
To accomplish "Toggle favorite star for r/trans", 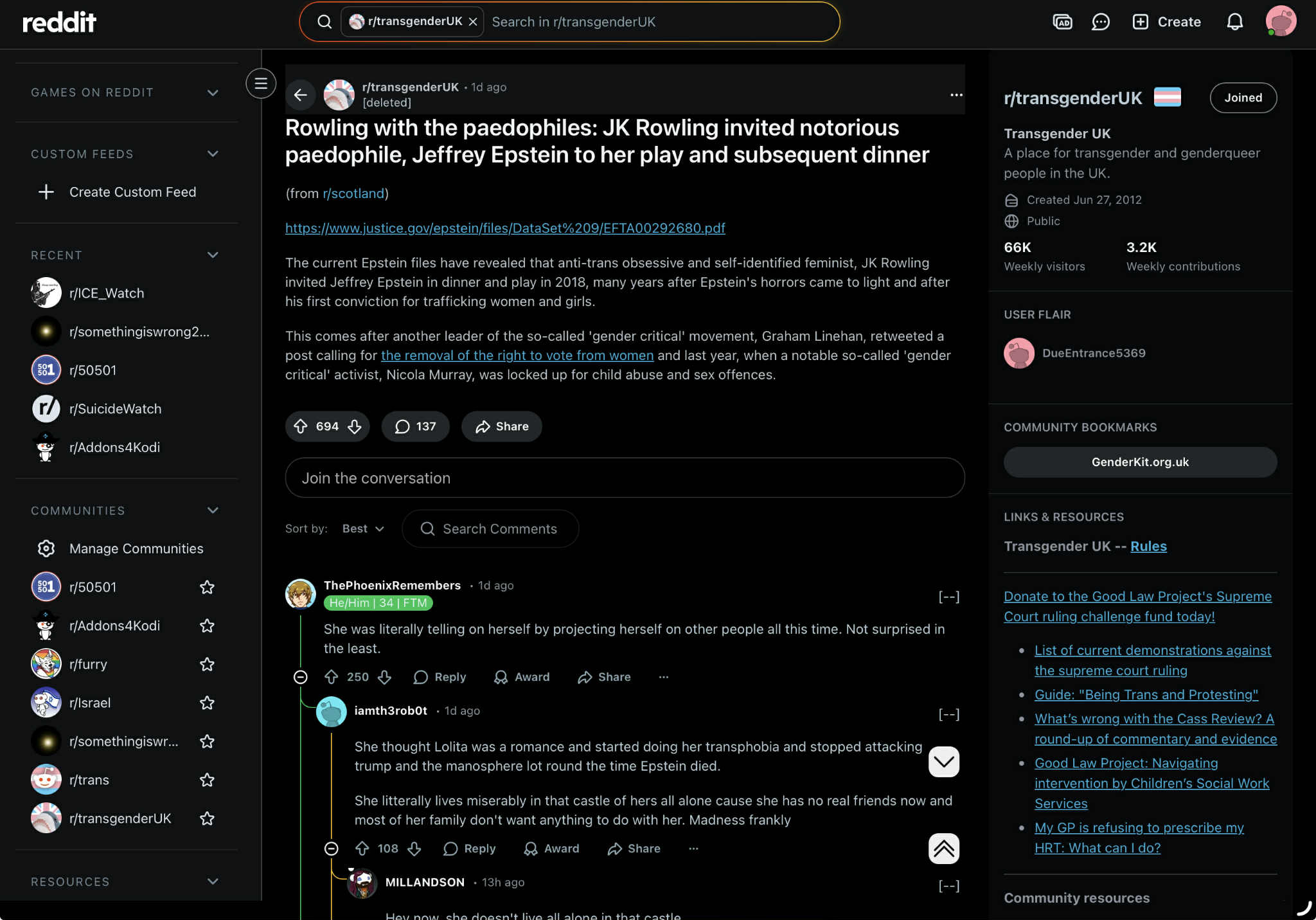I will pyautogui.click(x=207, y=780).
